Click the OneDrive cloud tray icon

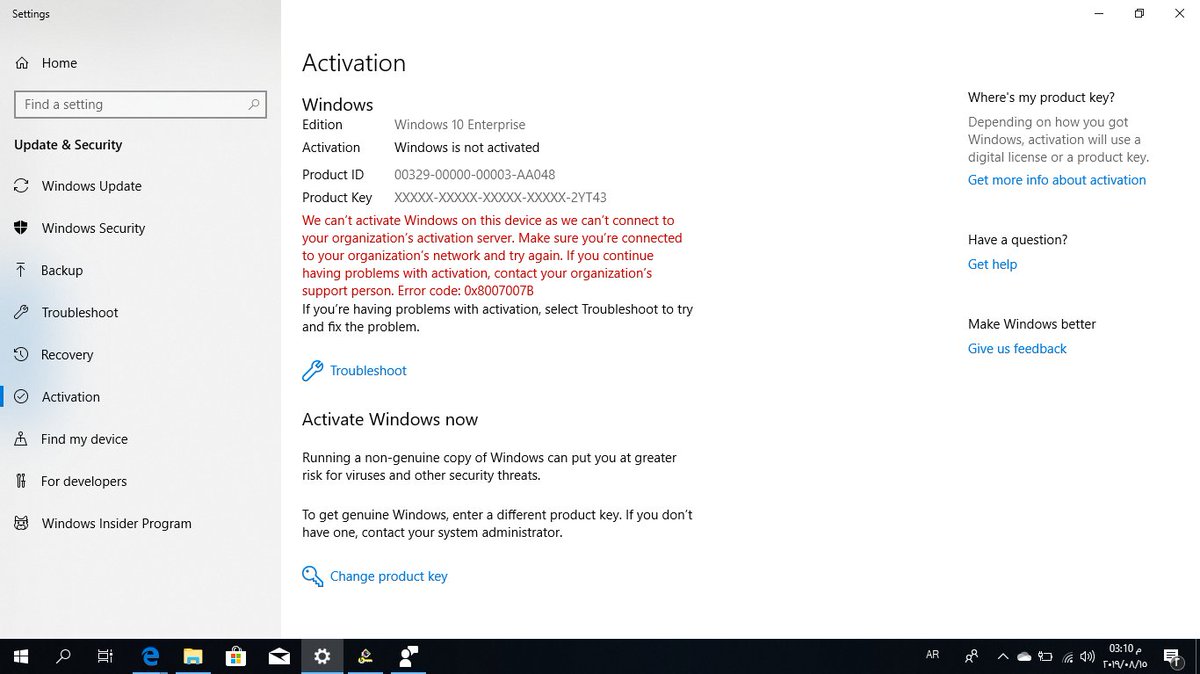click(x=1024, y=657)
